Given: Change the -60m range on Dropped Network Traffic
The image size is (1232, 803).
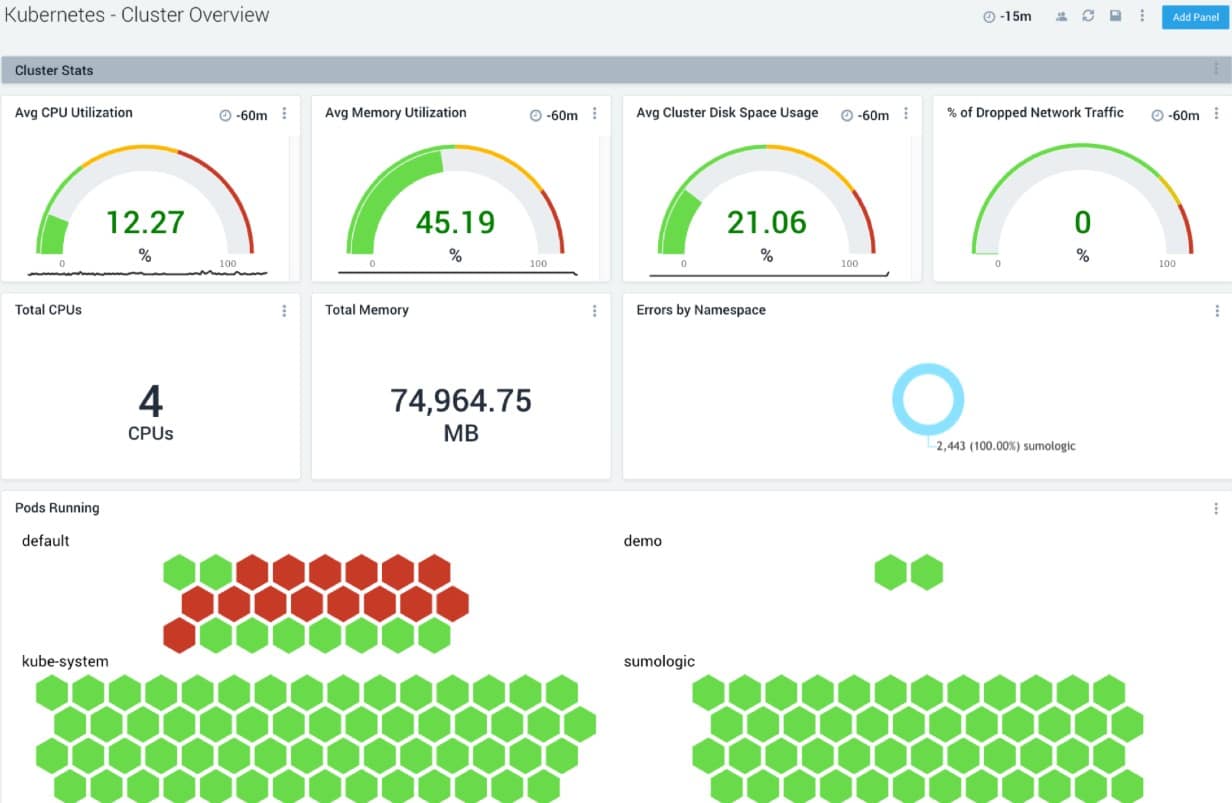Looking at the screenshot, I should (1175, 115).
